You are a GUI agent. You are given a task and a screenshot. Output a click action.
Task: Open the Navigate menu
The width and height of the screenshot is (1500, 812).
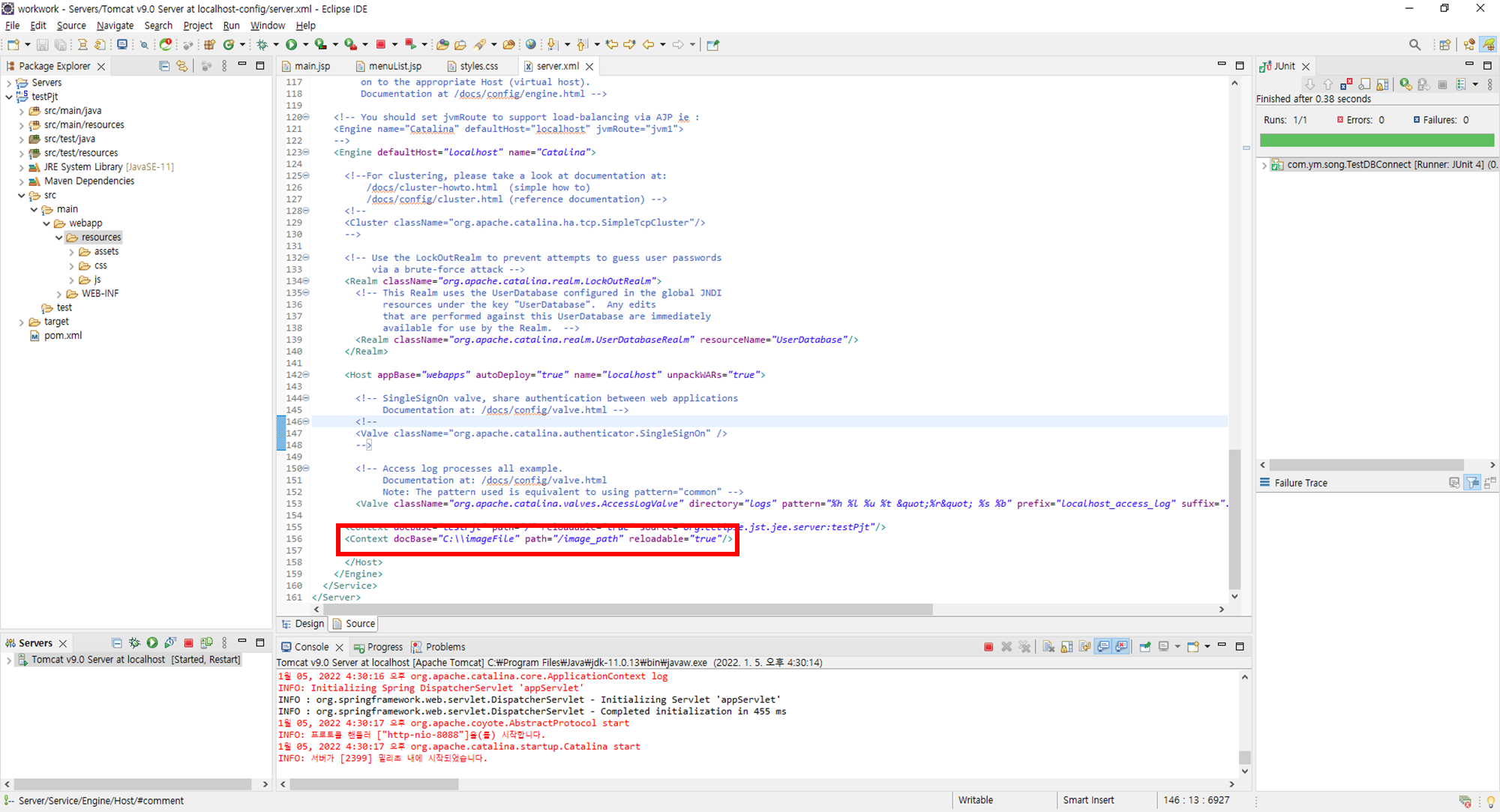point(115,25)
